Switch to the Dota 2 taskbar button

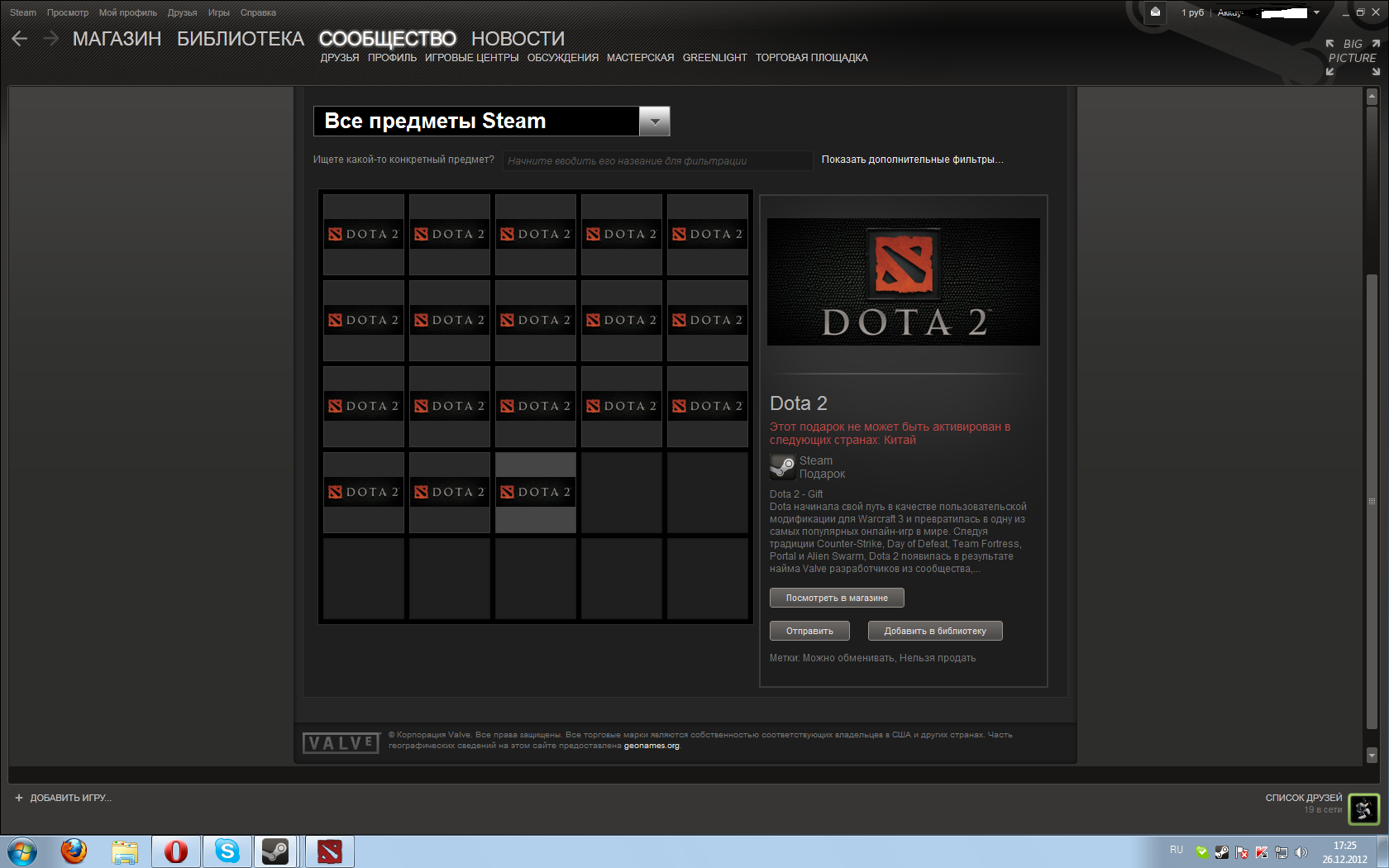tap(330, 851)
